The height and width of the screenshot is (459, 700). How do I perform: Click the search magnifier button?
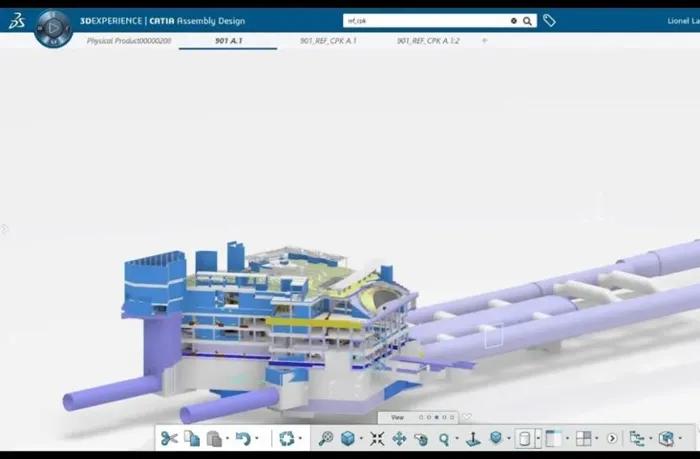click(x=527, y=20)
